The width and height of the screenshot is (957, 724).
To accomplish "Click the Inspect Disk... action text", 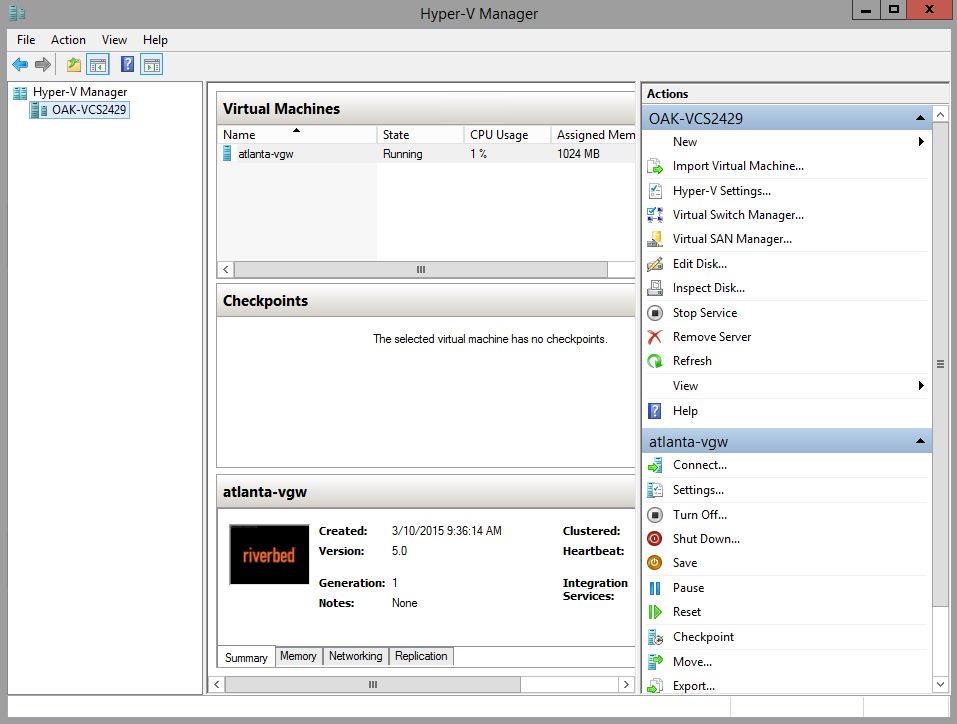I will point(709,288).
